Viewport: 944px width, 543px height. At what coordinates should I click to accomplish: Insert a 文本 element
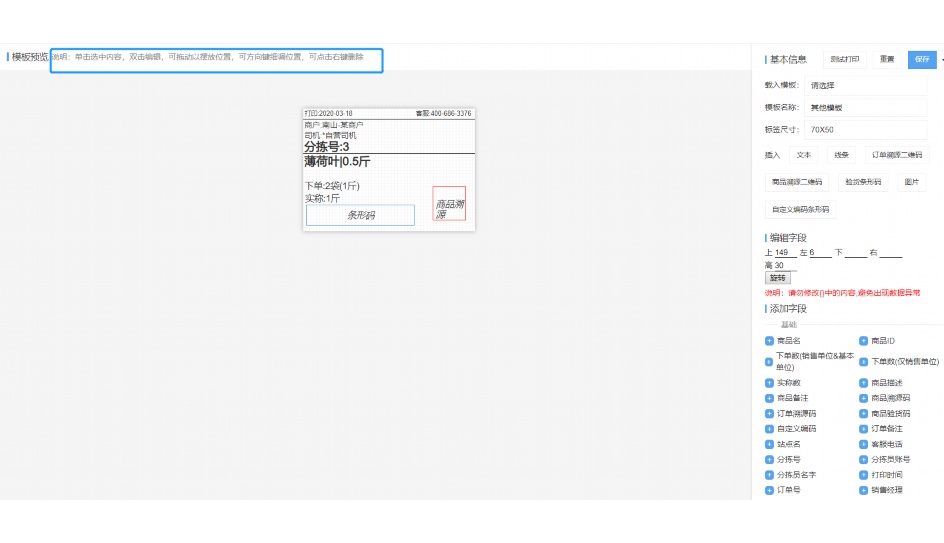point(804,155)
